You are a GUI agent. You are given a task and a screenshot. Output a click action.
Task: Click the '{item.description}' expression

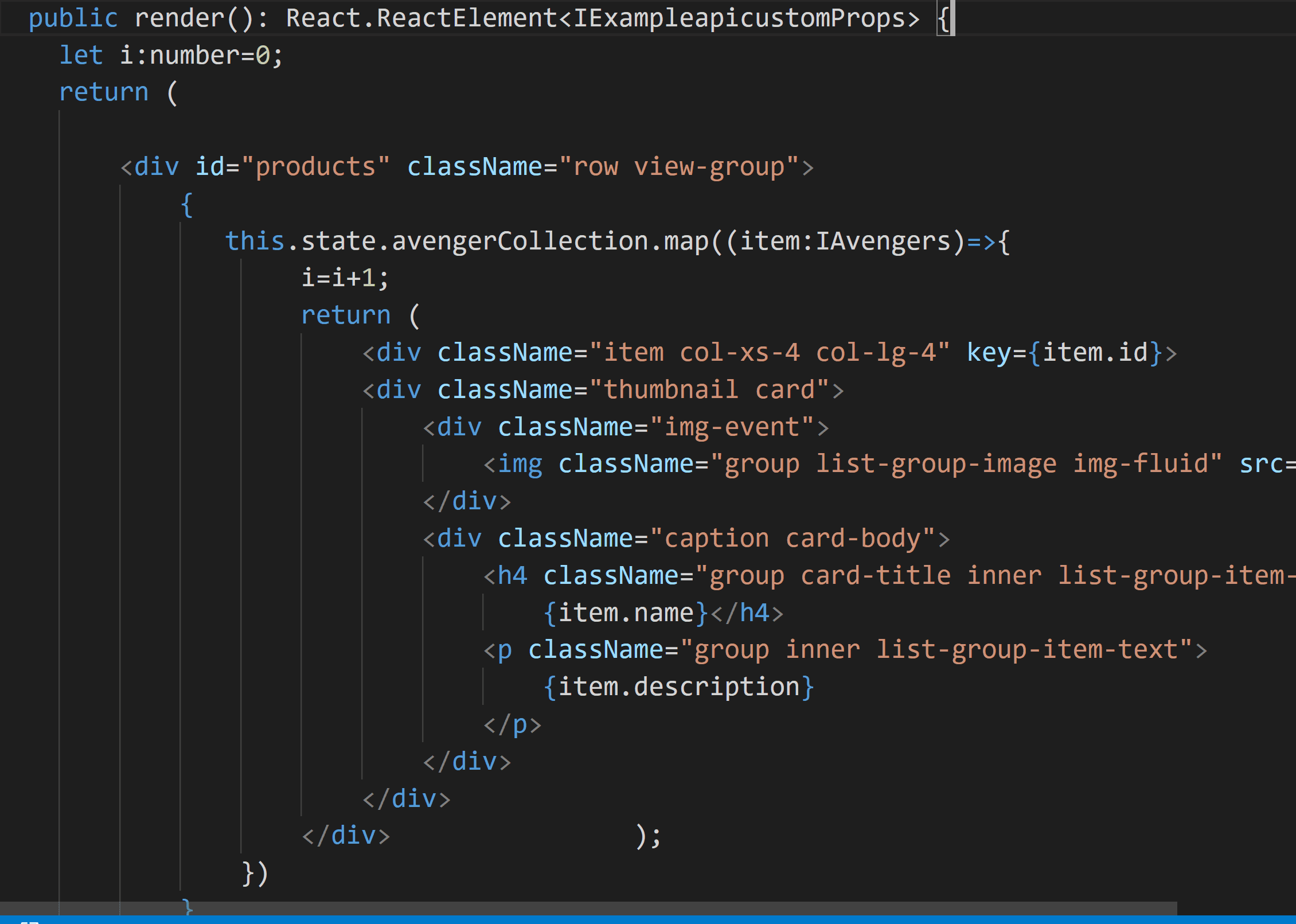[679, 687]
